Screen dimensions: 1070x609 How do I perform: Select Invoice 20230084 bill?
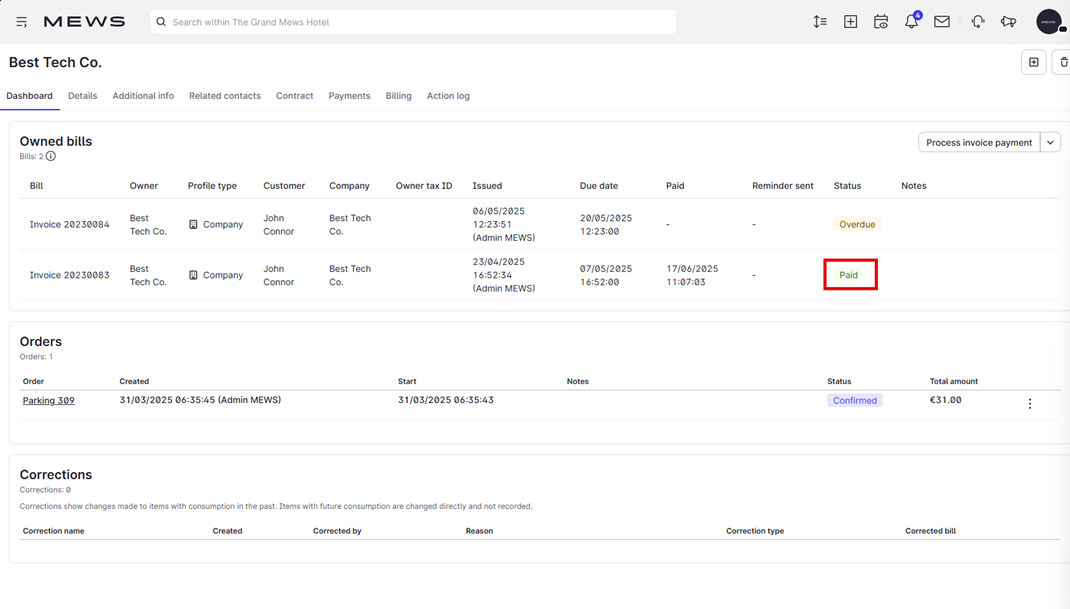point(69,225)
